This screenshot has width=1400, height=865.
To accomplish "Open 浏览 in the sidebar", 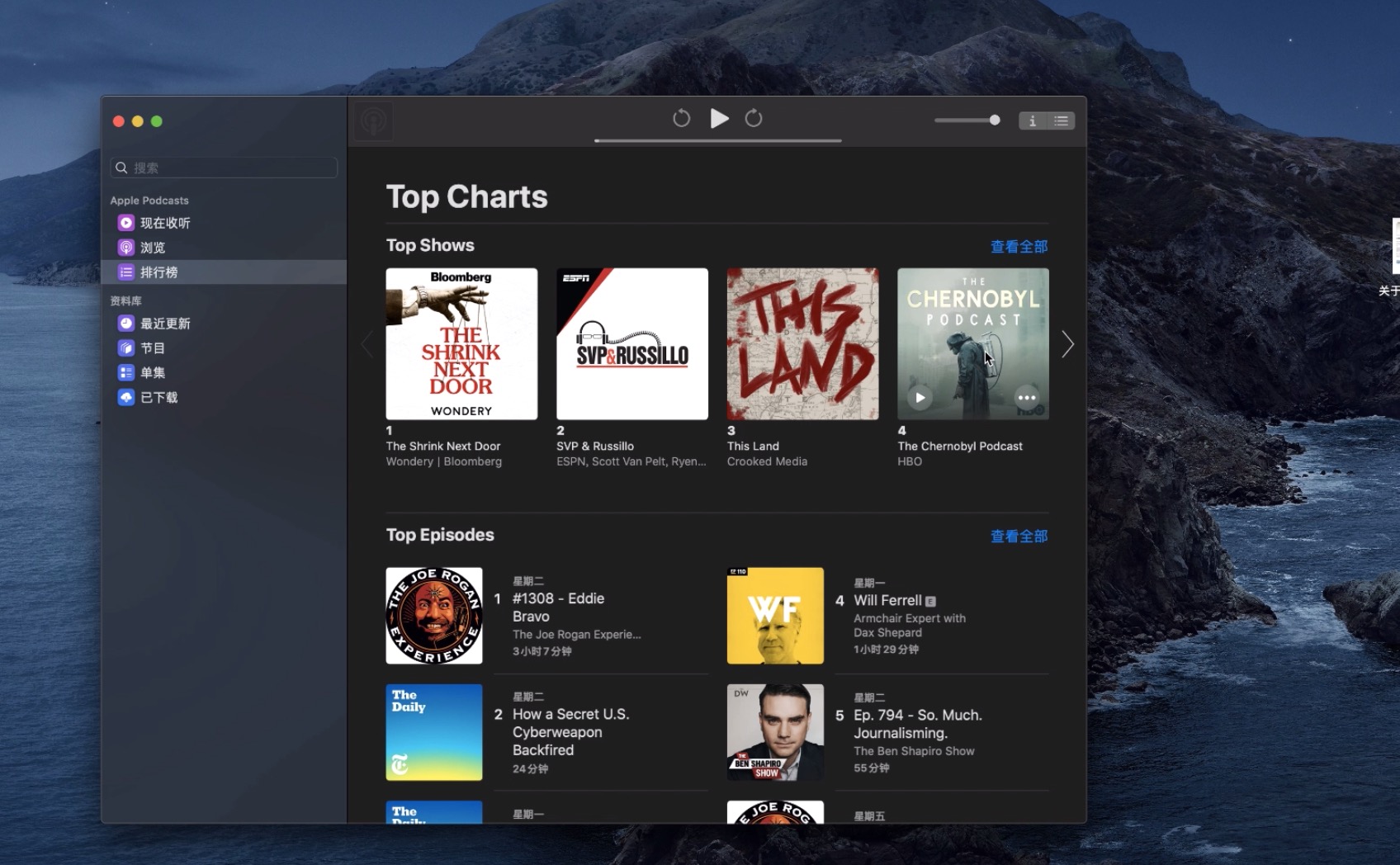I will click(224, 248).
